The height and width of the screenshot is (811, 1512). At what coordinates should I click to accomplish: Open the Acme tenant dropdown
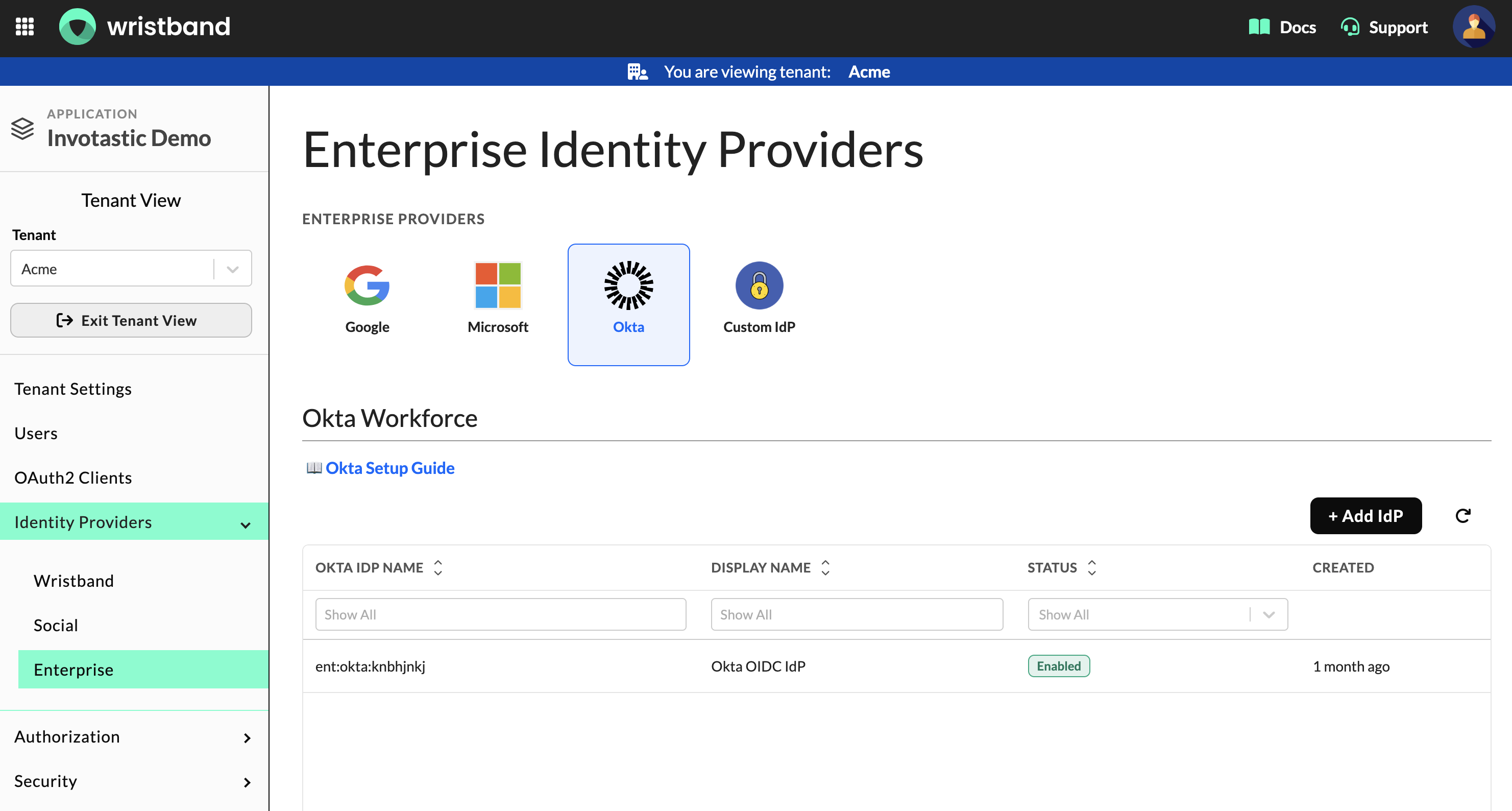pyautogui.click(x=131, y=269)
